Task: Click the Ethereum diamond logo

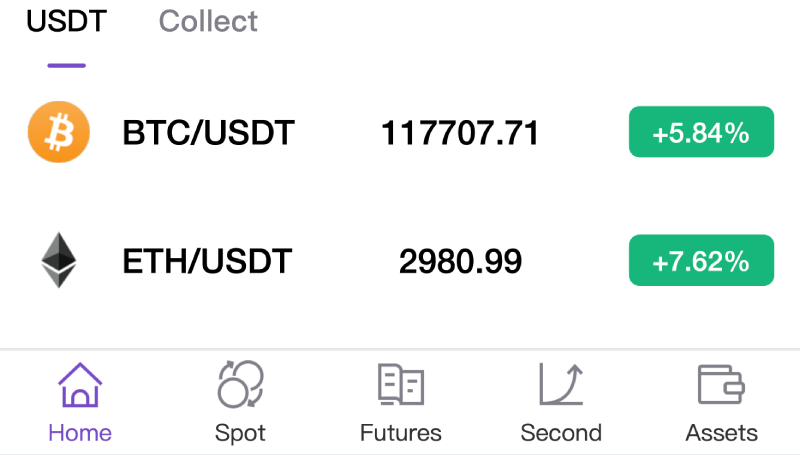Action: (x=59, y=260)
